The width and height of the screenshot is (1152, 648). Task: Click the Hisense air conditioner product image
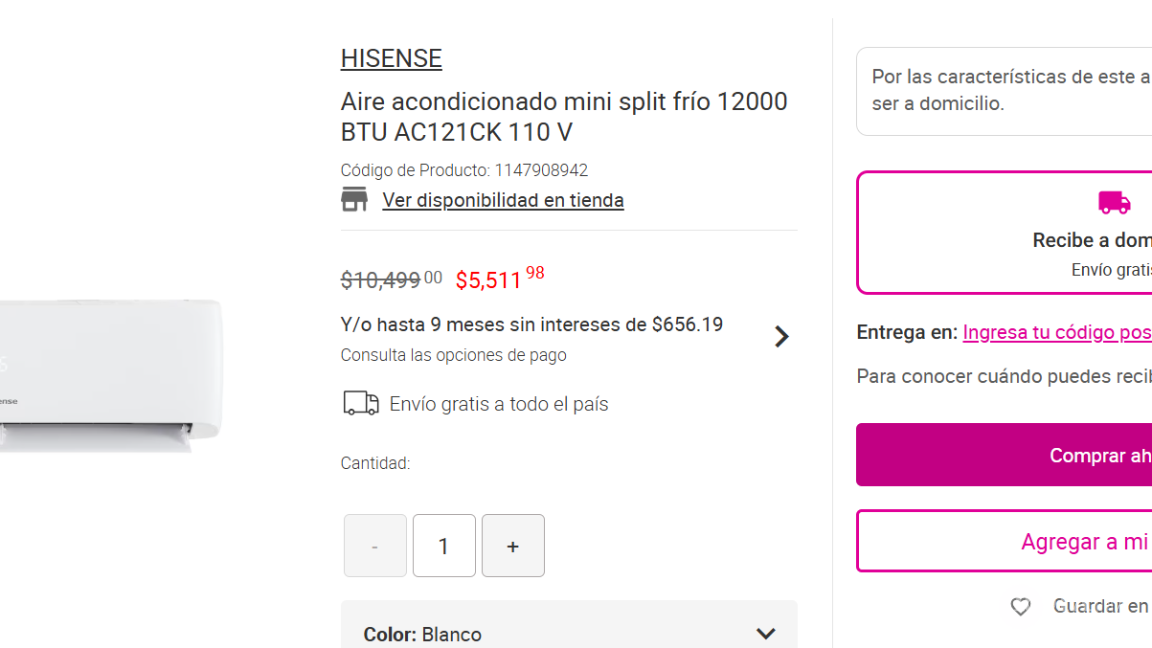(x=110, y=370)
